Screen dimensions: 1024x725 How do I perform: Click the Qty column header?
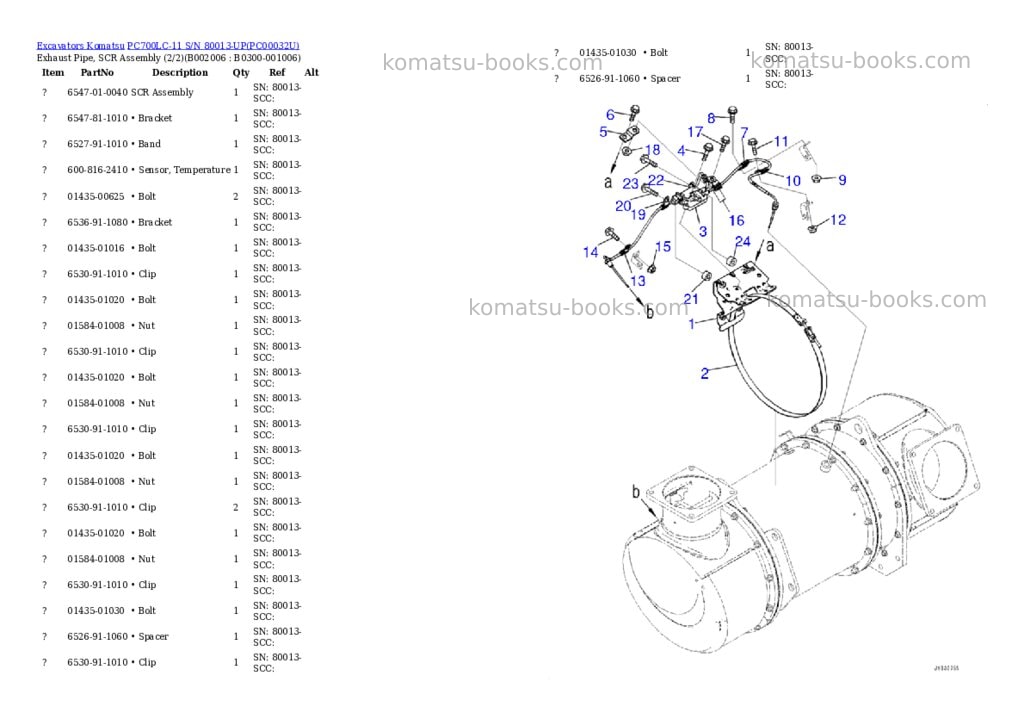241,72
